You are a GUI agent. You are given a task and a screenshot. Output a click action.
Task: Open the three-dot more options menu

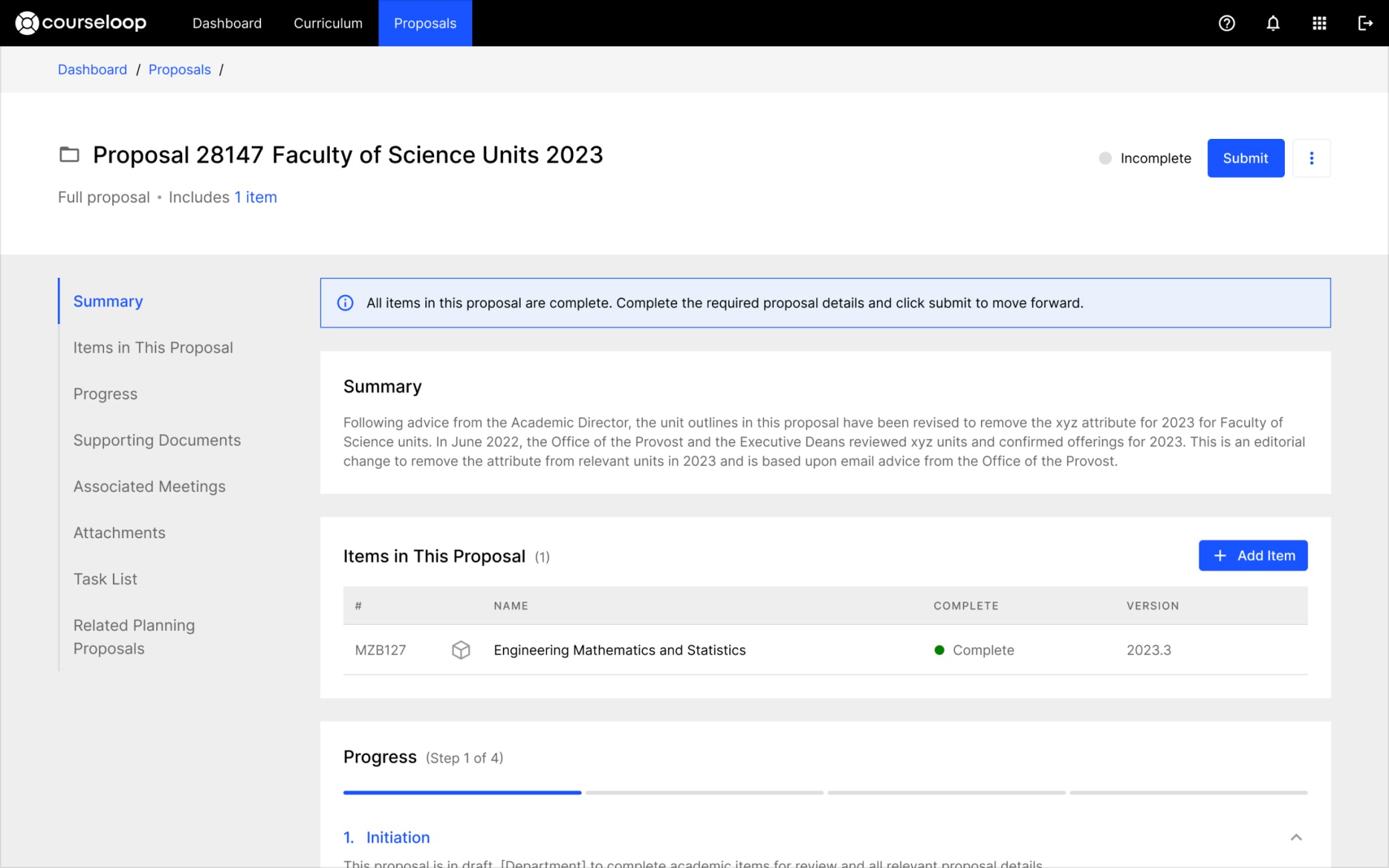click(1311, 158)
